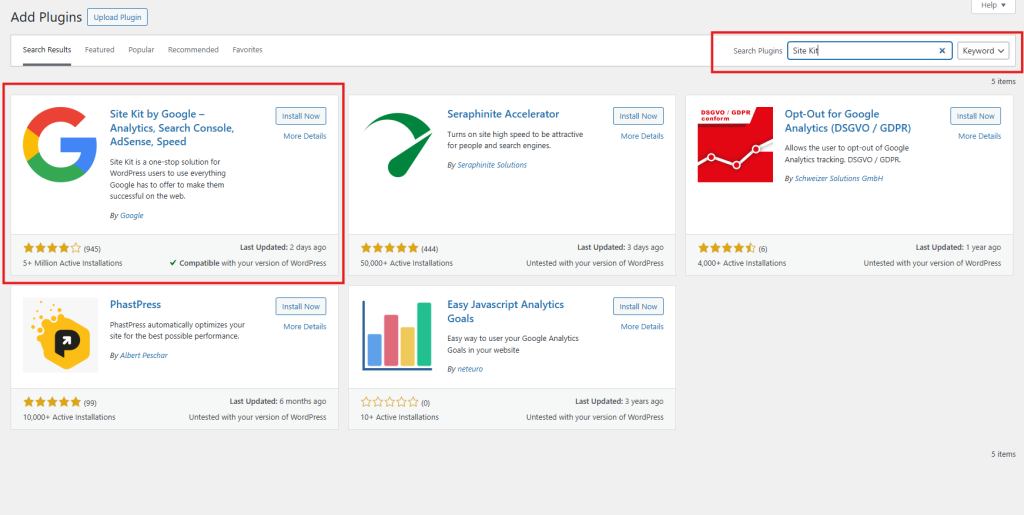The width and height of the screenshot is (1024, 515).
Task: Click the Site Kit by Google logo icon
Action: coord(60,144)
